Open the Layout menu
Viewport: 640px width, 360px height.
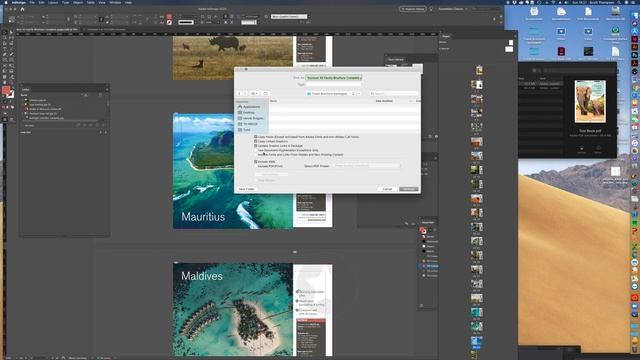(53, 2)
